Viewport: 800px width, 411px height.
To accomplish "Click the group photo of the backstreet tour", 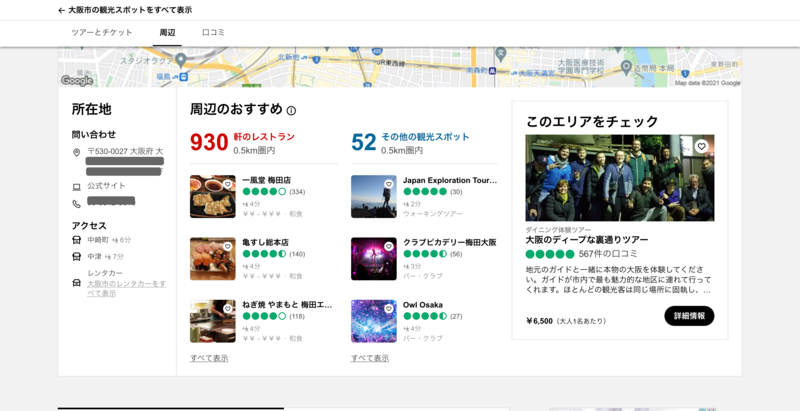I will click(620, 177).
